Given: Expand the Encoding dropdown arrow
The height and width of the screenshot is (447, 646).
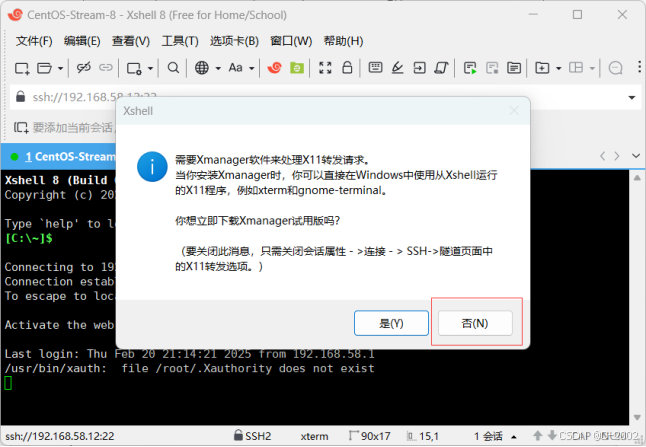Looking at the screenshot, I should click(218, 68).
